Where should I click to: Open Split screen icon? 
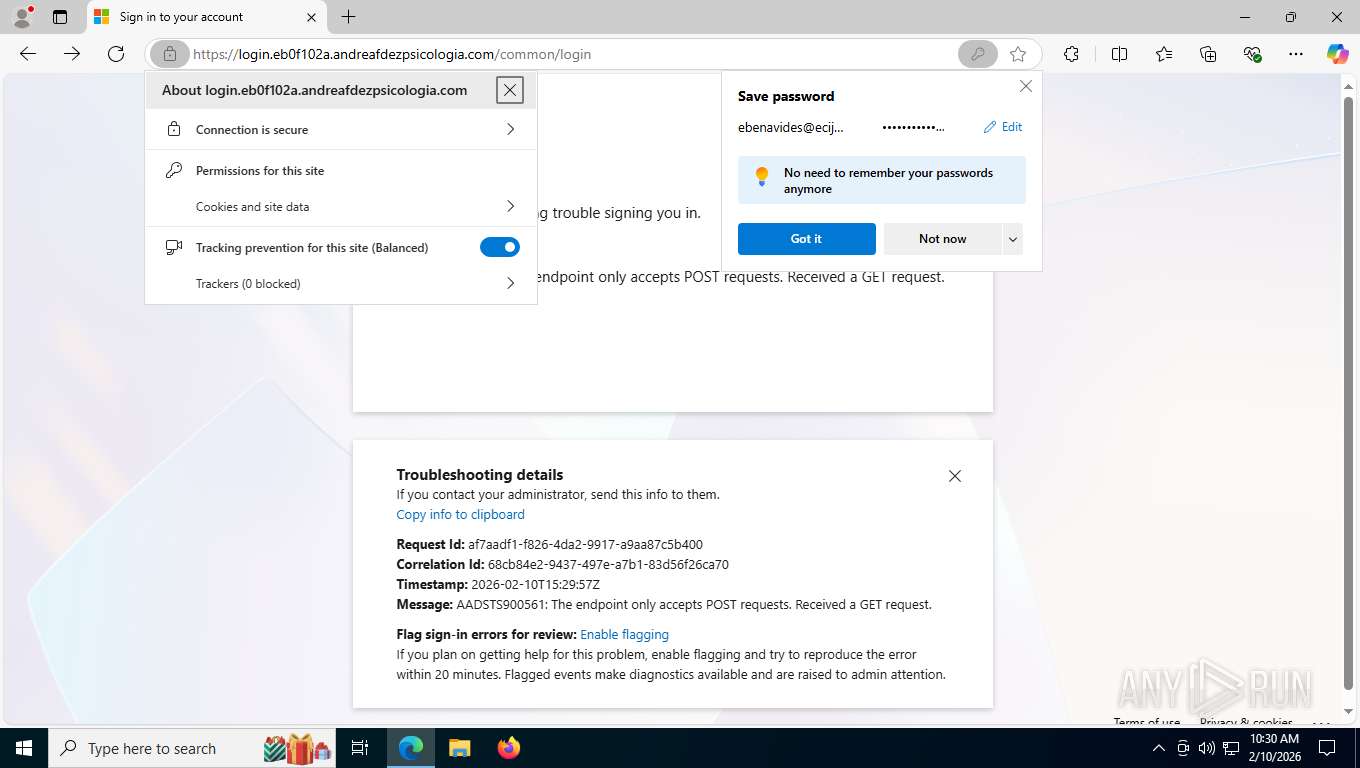[x=1119, y=54]
